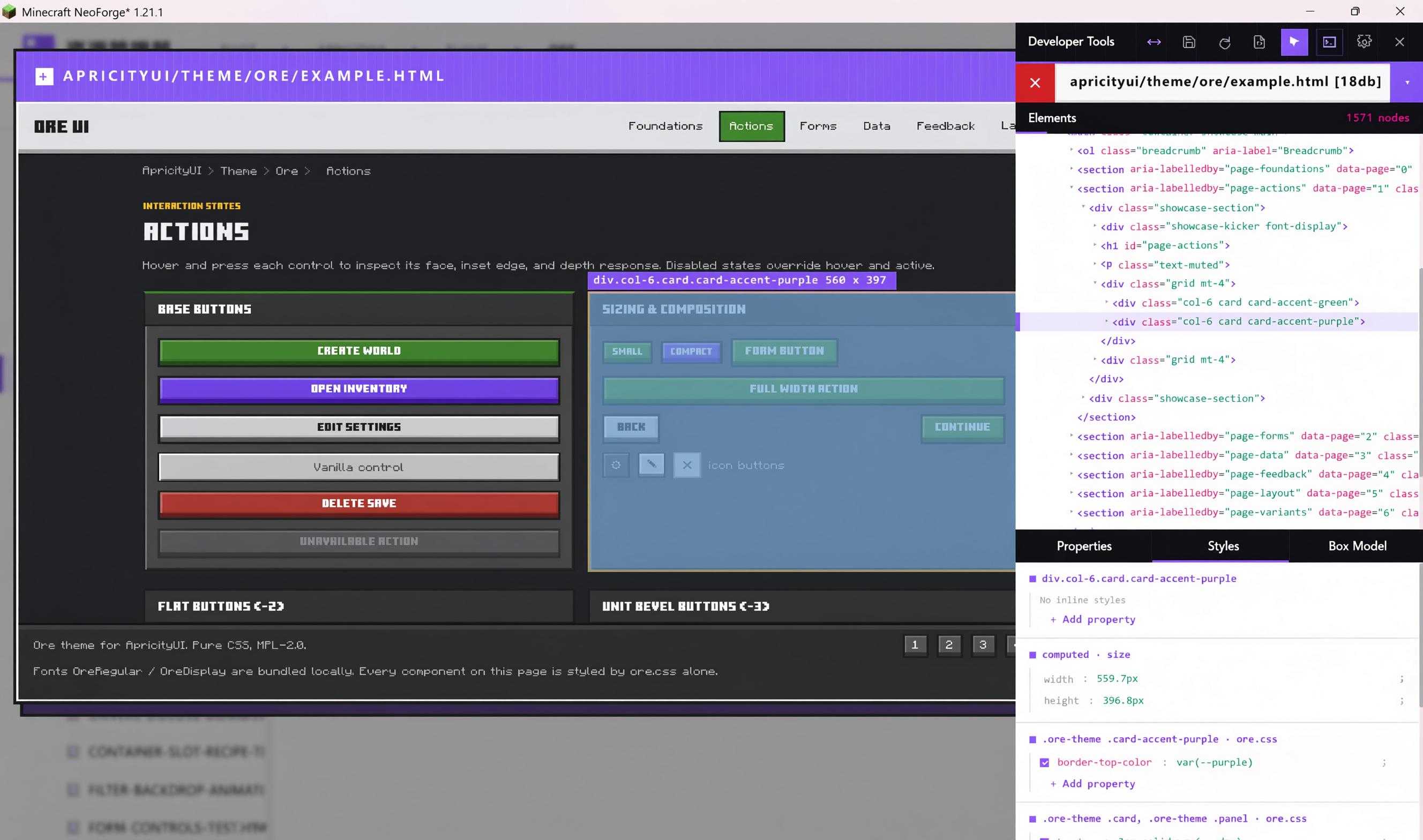Click the Styles panel vertical scrollbar
Screen dimensions: 1423x840
click(1420, 635)
